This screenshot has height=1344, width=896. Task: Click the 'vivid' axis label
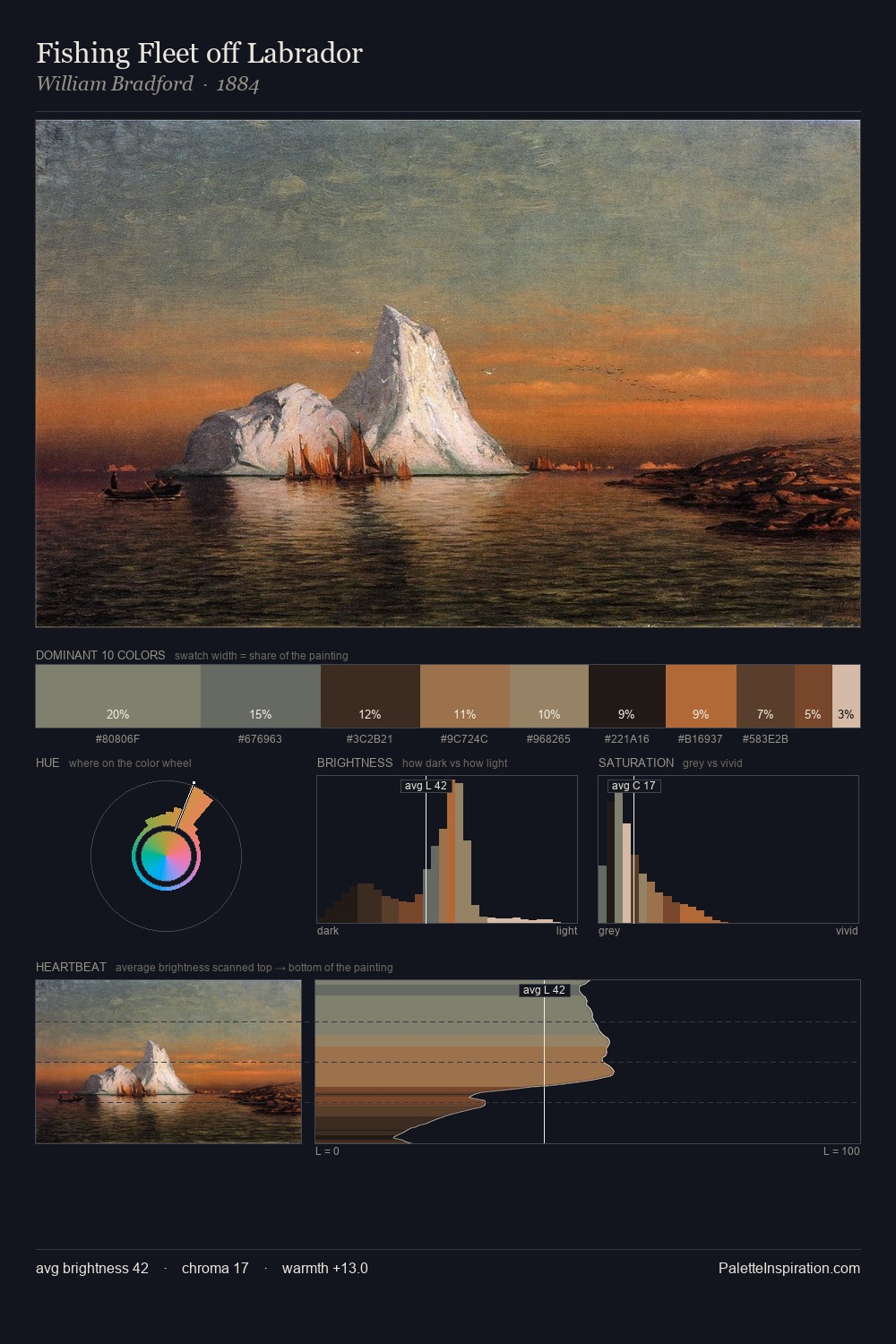[x=847, y=931]
